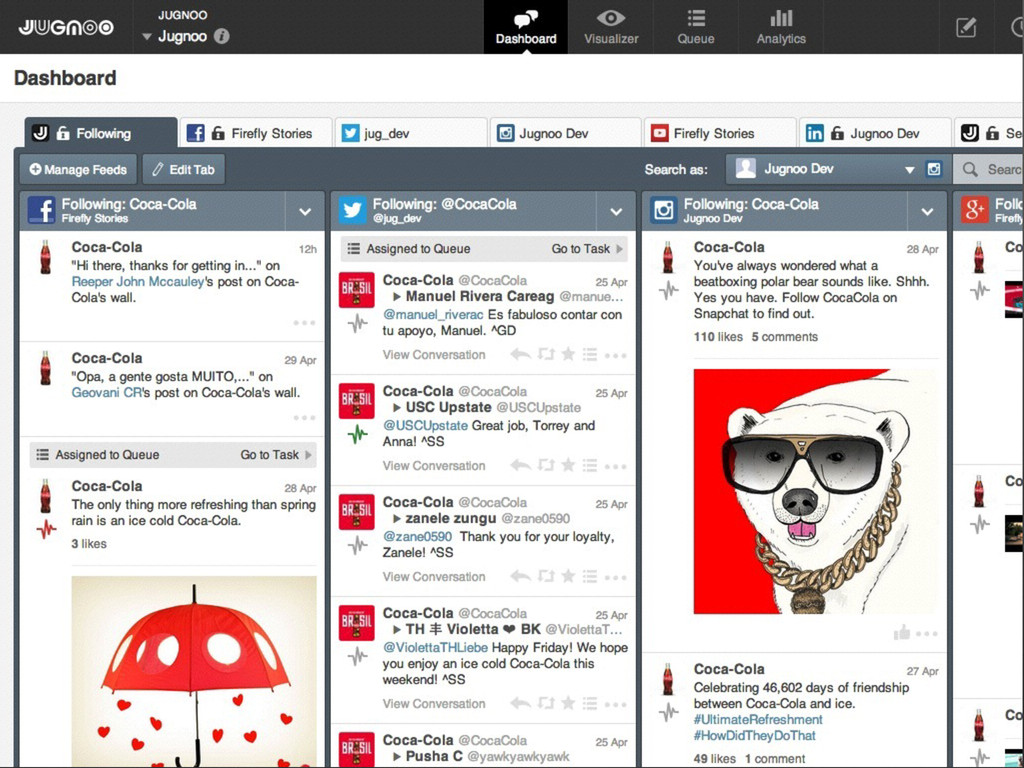The image size is (1024, 768).
Task: Open the #HowDidTheyDoThat hashtag
Action: point(754,735)
